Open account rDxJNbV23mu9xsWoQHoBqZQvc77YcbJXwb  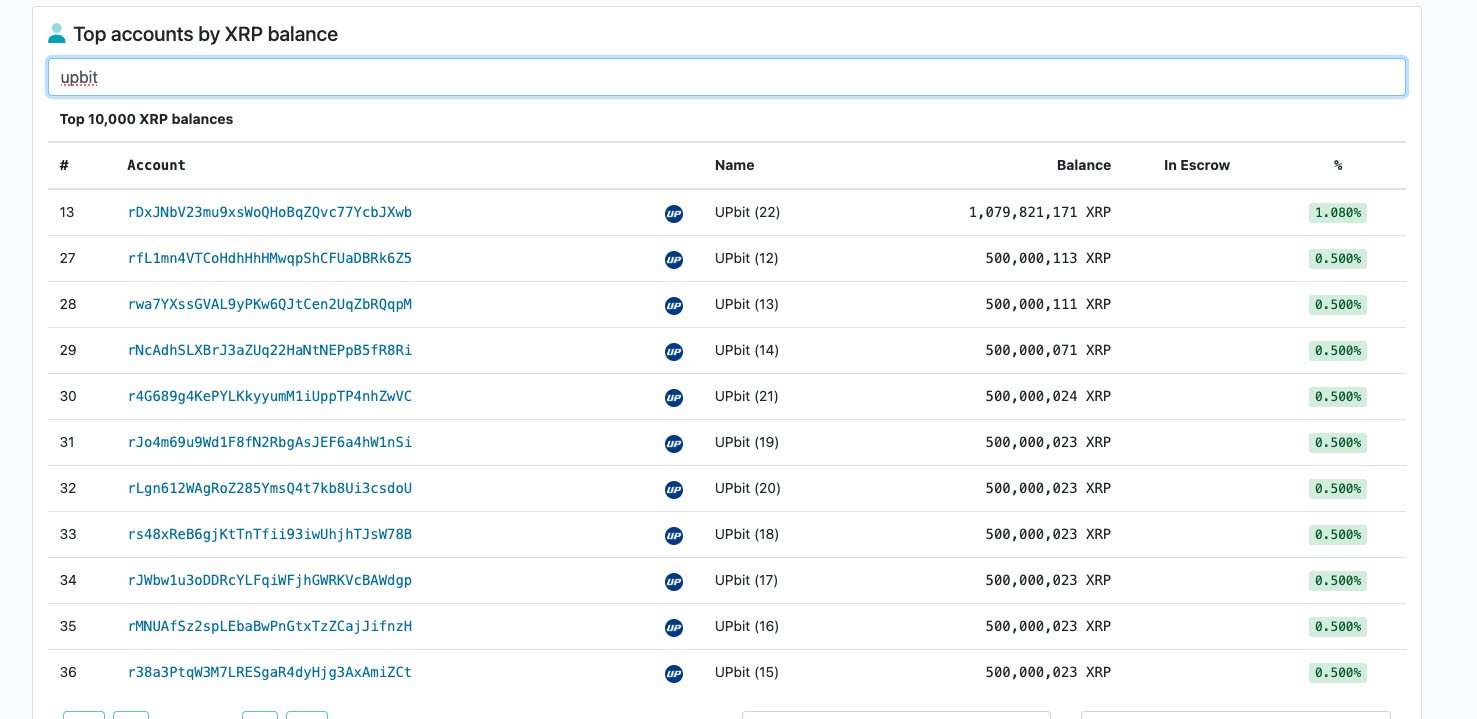[x=270, y=212]
